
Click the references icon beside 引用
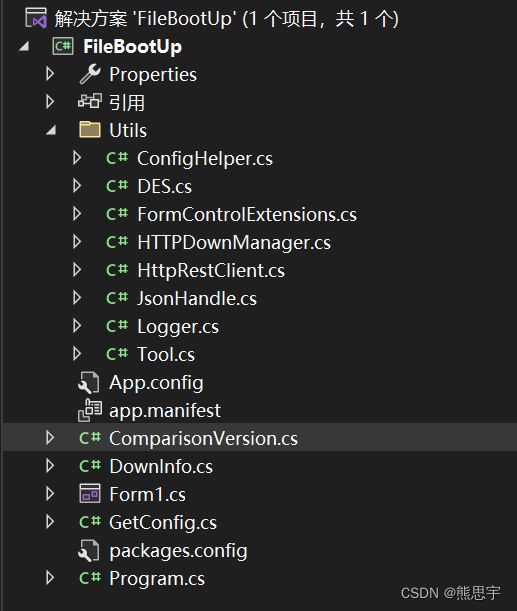(x=90, y=102)
